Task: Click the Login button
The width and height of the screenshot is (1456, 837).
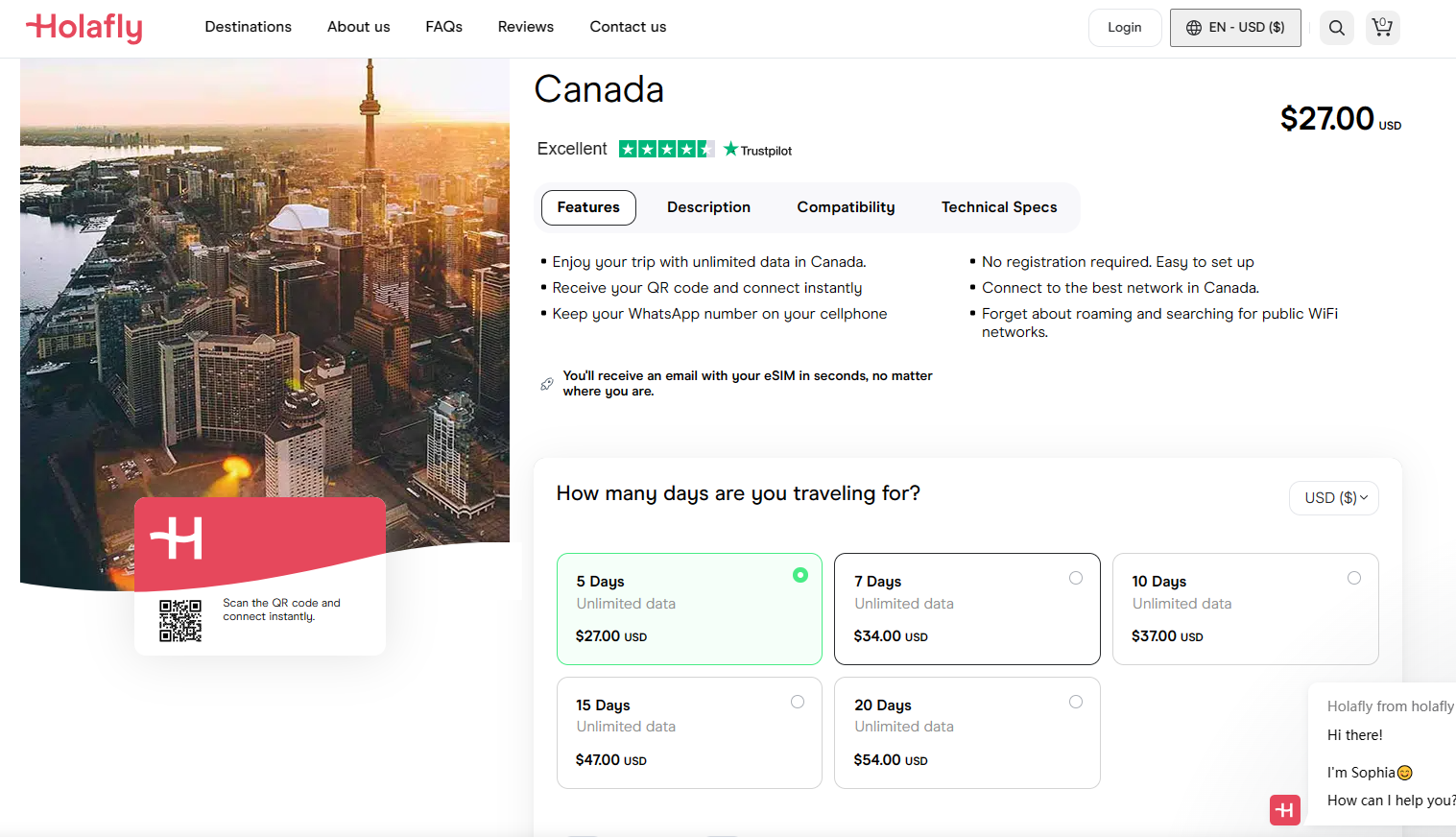Action: [1125, 28]
